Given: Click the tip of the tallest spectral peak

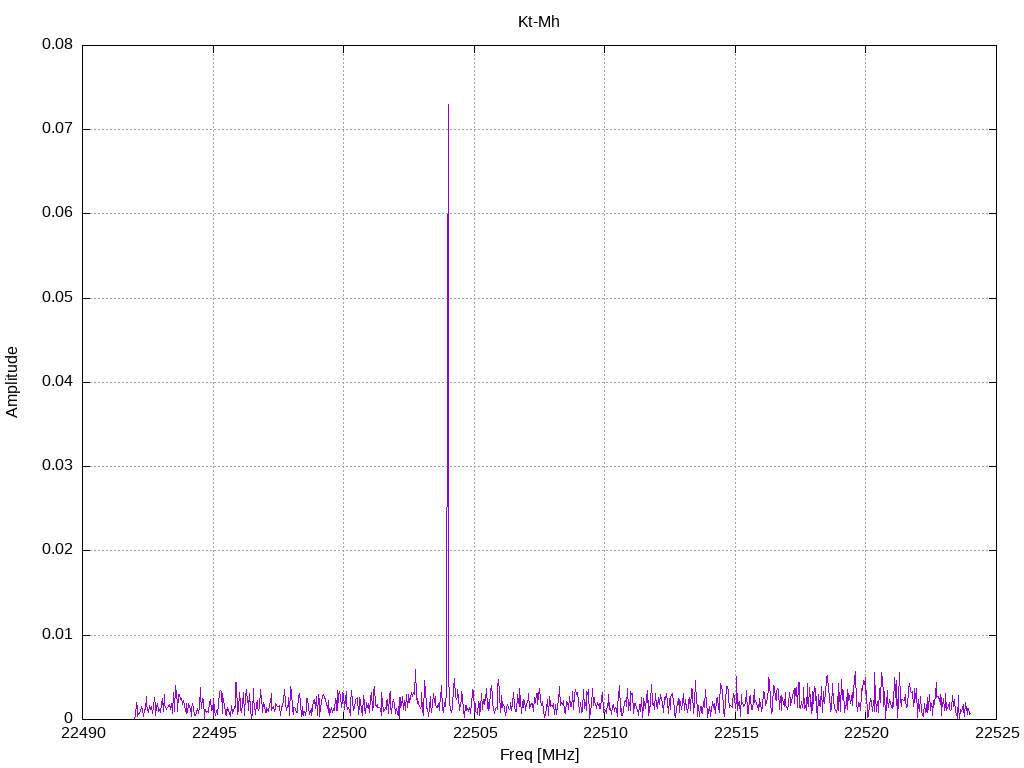Looking at the screenshot, I should (448, 105).
